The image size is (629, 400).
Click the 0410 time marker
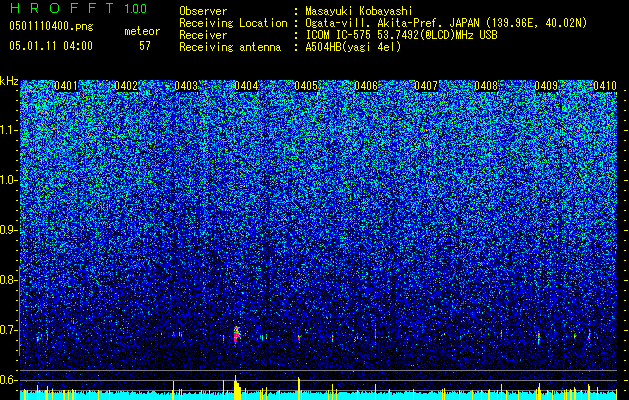point(605,86)
